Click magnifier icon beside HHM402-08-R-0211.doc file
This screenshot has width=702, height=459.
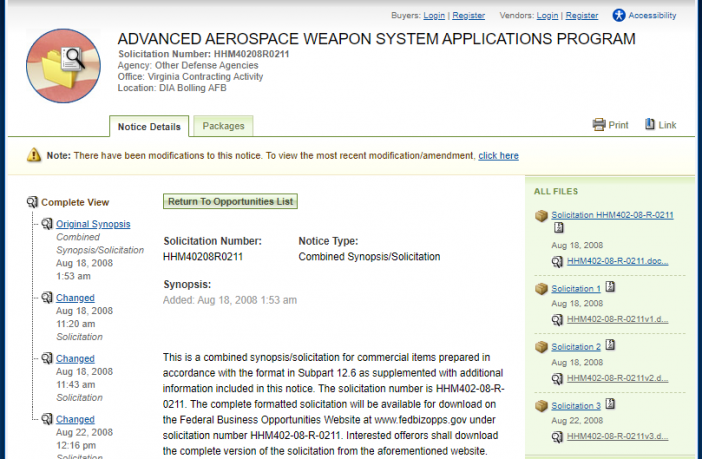click(x=557, y=262)
